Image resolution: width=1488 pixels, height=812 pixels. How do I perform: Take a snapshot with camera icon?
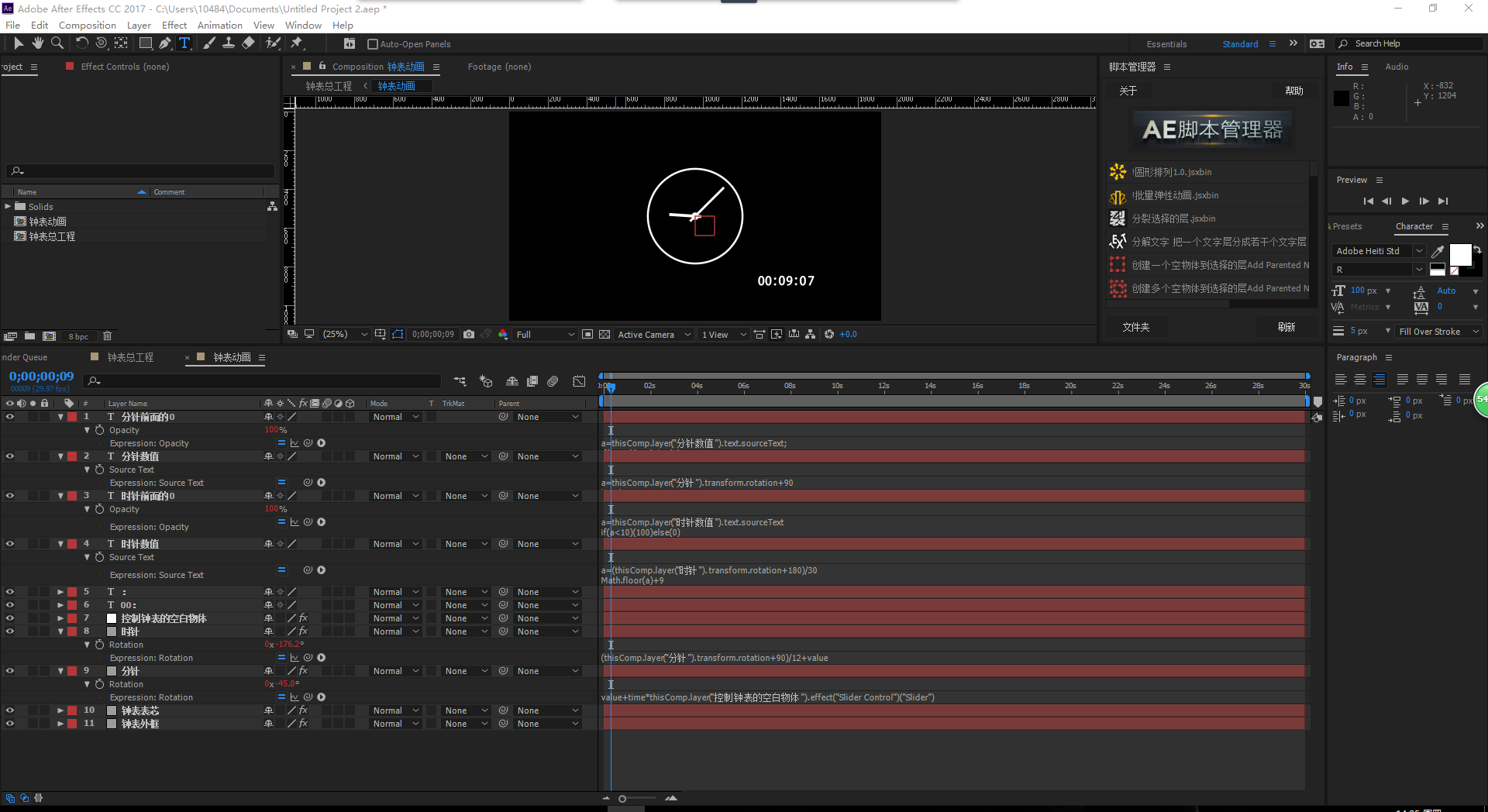tap(469, 335)
